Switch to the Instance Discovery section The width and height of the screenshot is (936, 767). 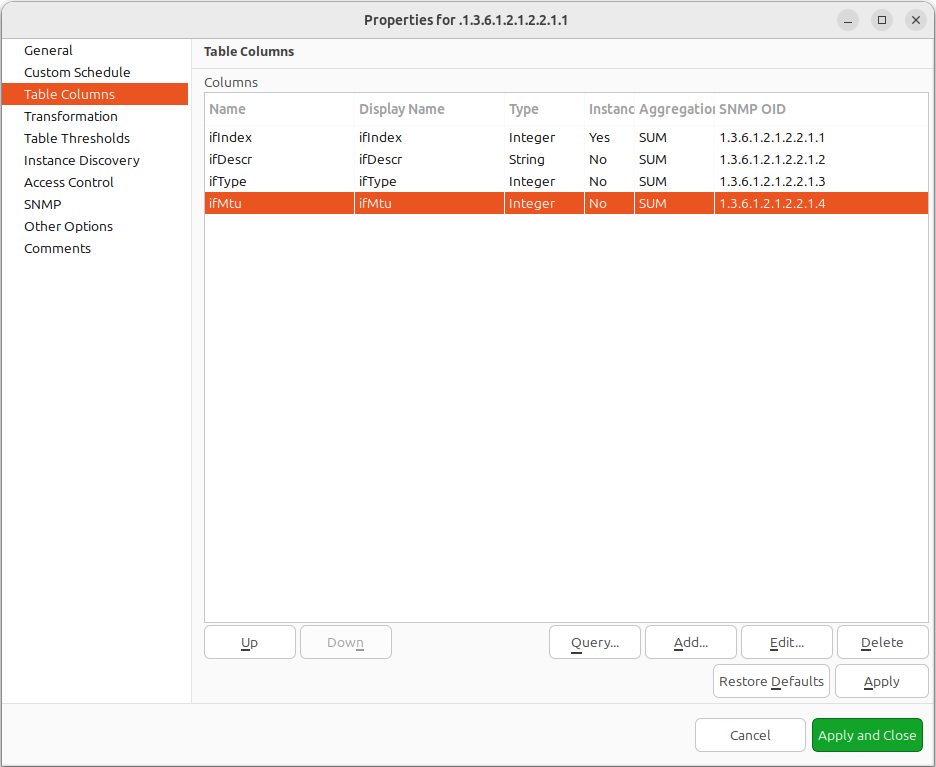(x=81, y=160)
